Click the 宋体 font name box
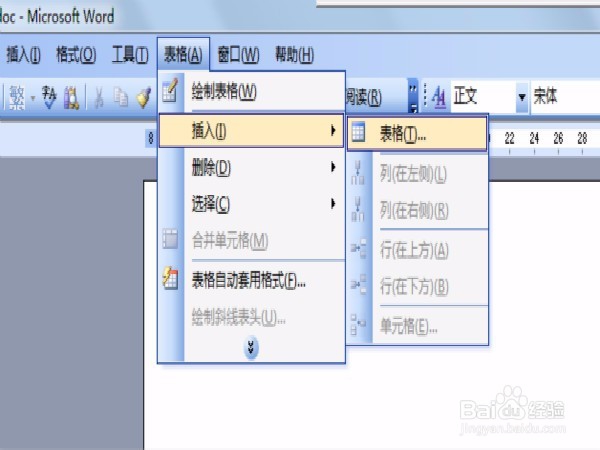Viewport: 600px width, 450px height. (x=565, y=96)
